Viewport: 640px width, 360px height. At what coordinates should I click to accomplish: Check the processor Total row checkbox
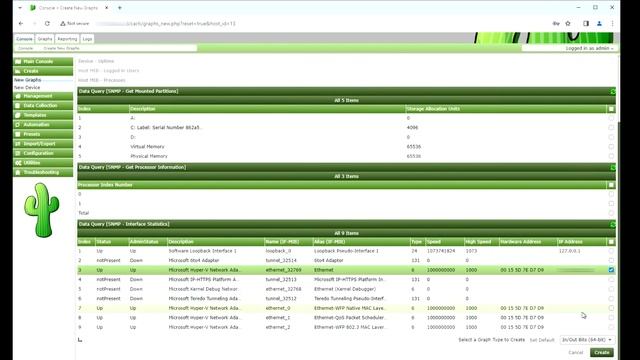point(611,213)
